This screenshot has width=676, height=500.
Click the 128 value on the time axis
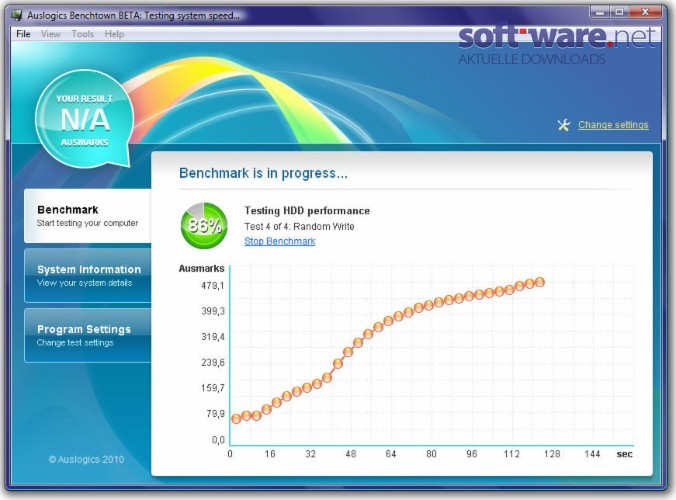552,454
